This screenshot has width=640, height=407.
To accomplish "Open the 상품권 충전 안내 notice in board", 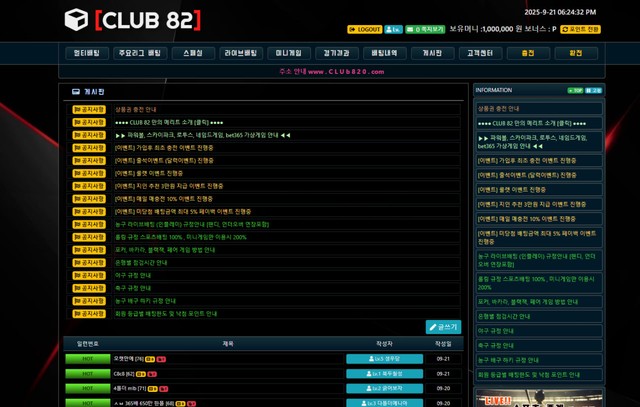I will 135,108.
